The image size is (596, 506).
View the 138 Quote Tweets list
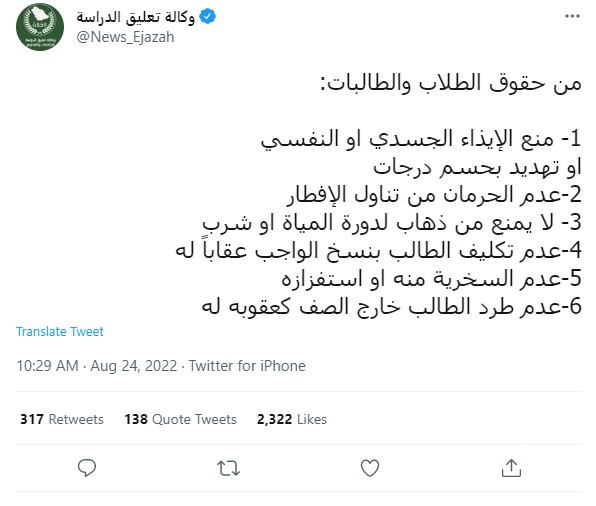181,419
